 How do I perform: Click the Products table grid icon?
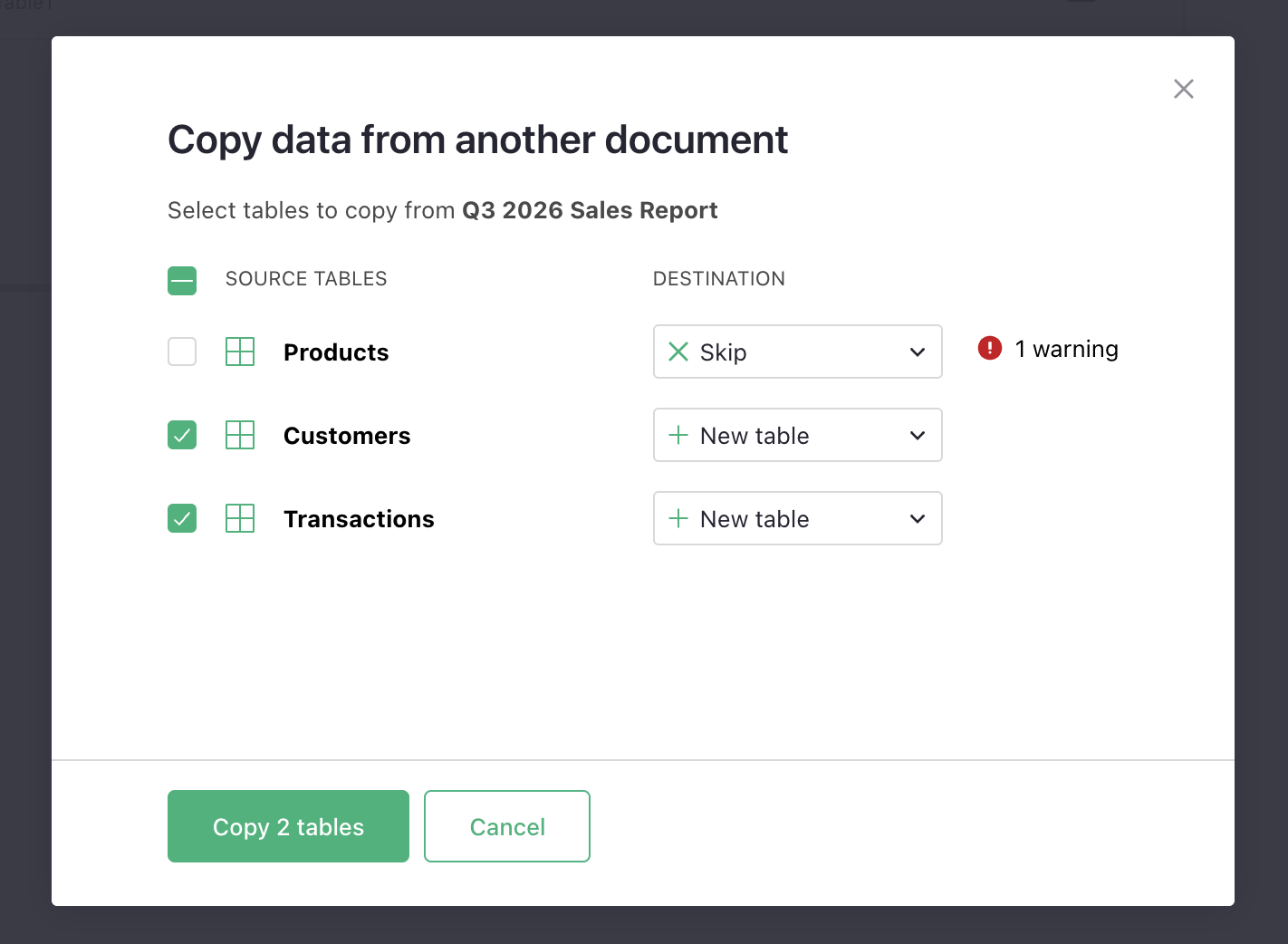click(x=240, y=352)
